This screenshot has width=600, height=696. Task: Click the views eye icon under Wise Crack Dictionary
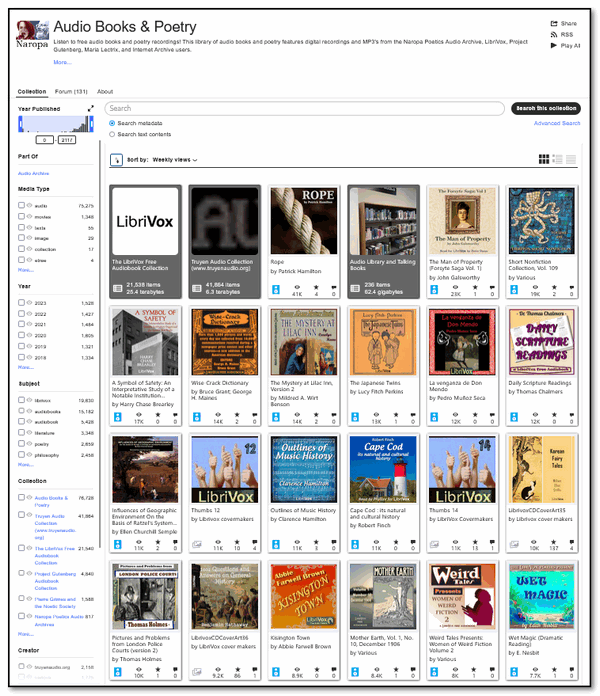coord(218,415)
